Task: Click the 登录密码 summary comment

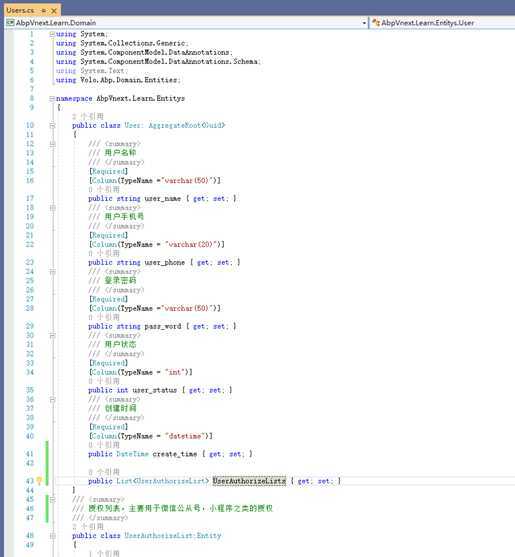Action: coord(120,281)
